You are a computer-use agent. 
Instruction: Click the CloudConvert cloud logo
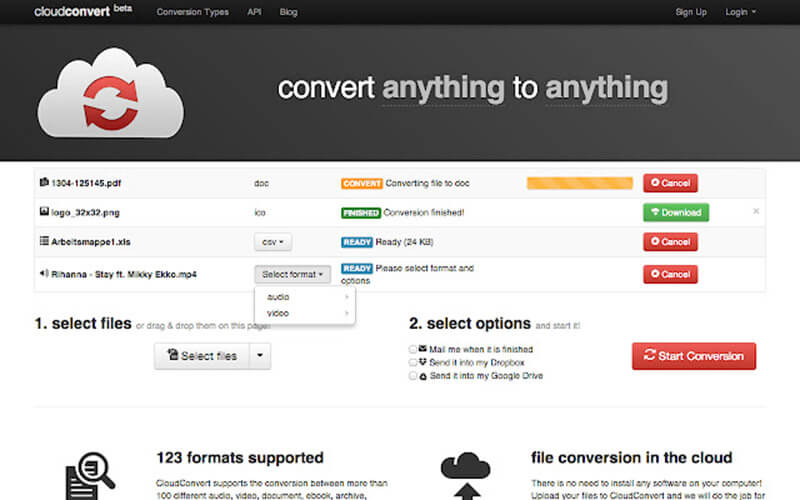click(x=110, y=93)
